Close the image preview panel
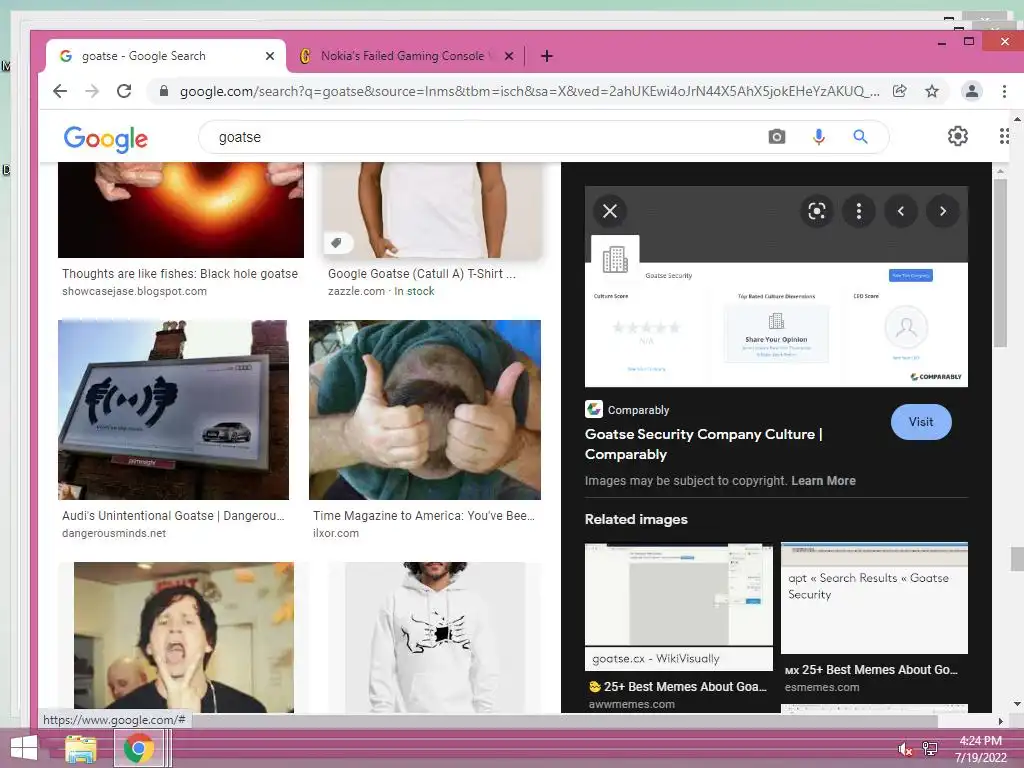 coord(610,211)
